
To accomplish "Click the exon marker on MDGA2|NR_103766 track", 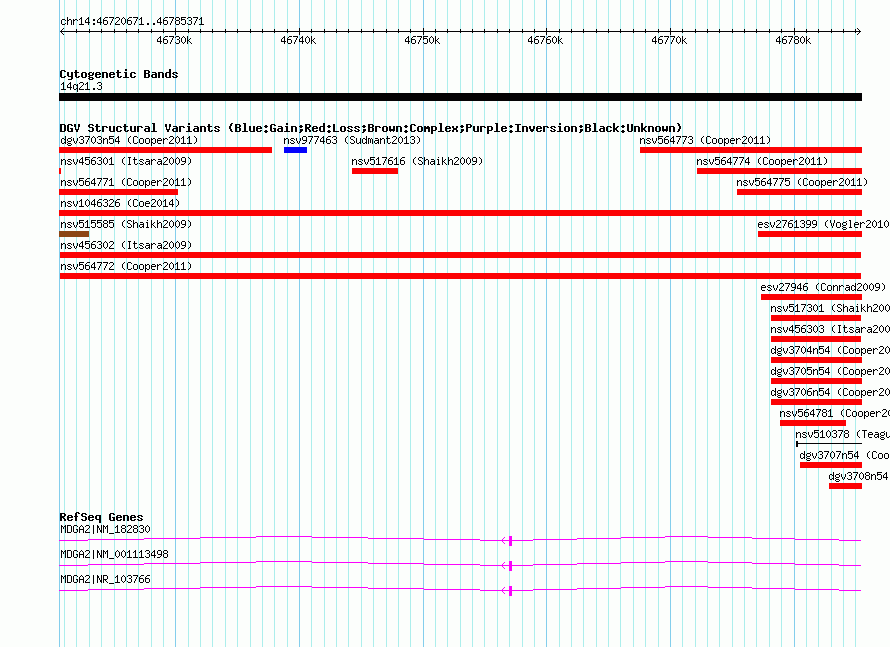I will tap(510, 591).
